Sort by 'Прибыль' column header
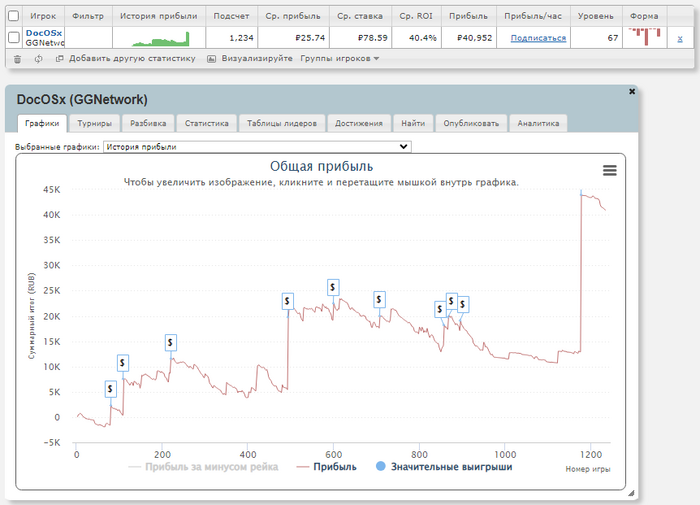 coord(468,16)
